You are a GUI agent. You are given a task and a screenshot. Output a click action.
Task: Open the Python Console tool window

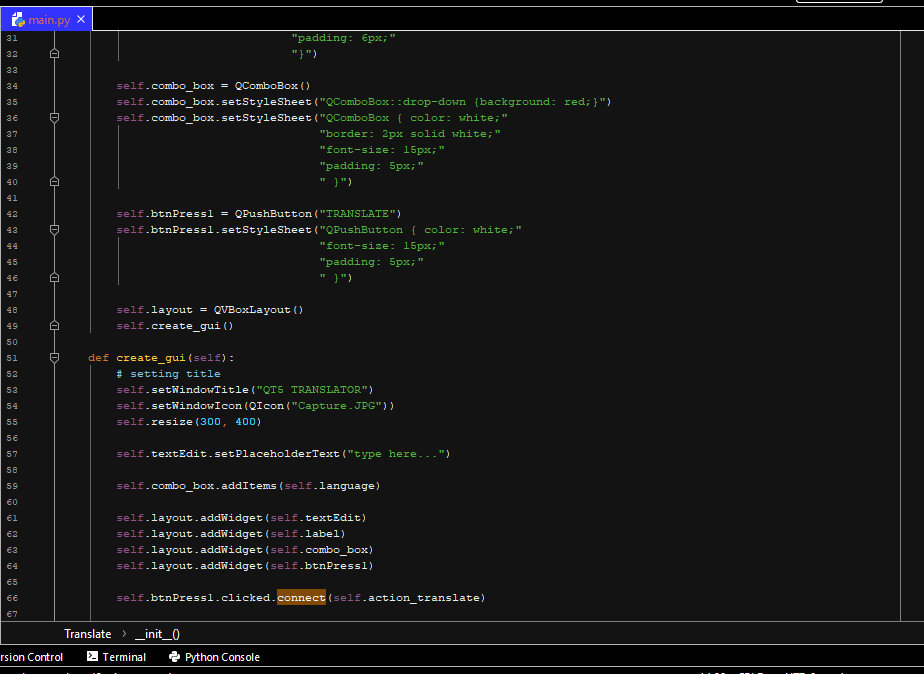(x=214, y=657)
